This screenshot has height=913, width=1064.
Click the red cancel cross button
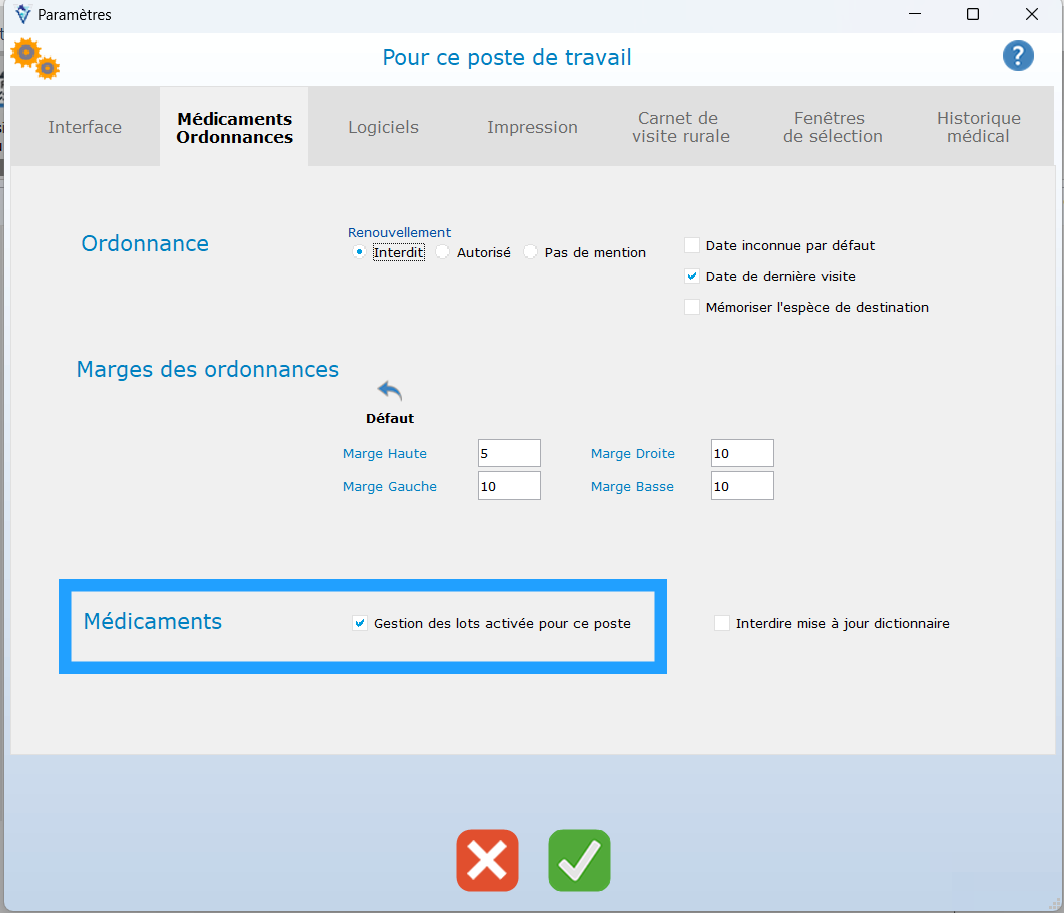487,860
